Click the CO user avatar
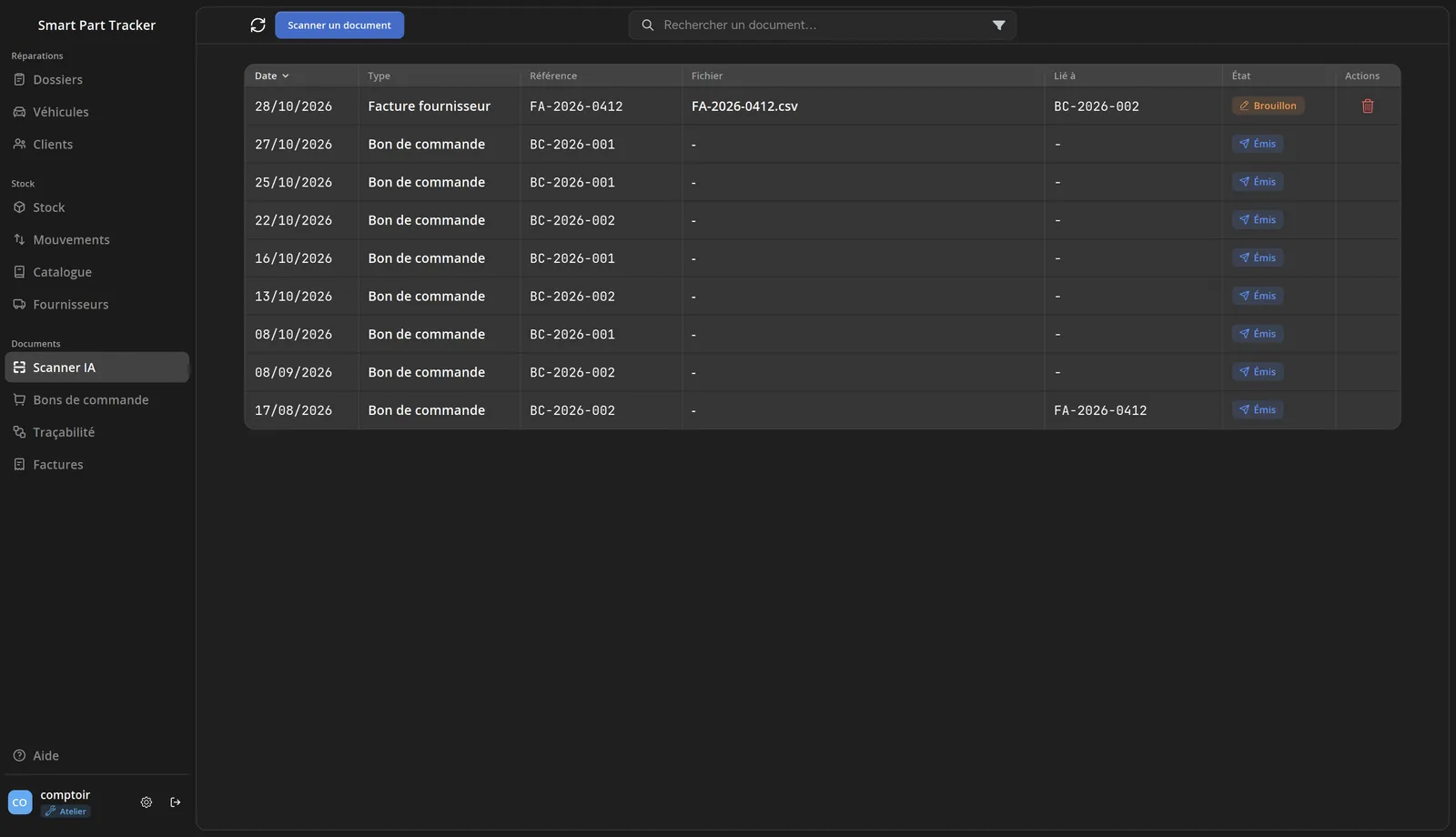Viewport: 1456px width, 837px height. pos(20,802)
